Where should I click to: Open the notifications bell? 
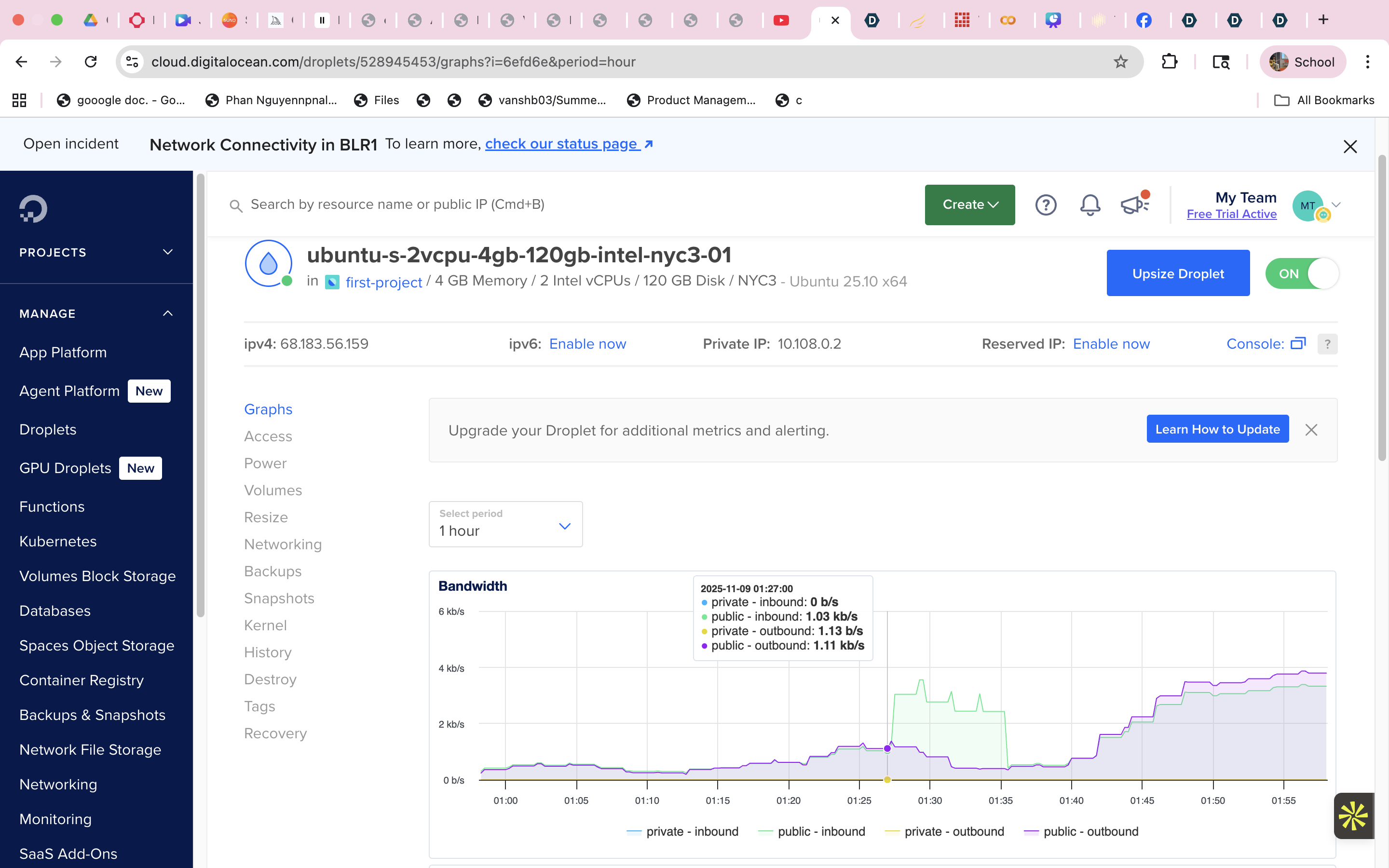point(1089,205)
